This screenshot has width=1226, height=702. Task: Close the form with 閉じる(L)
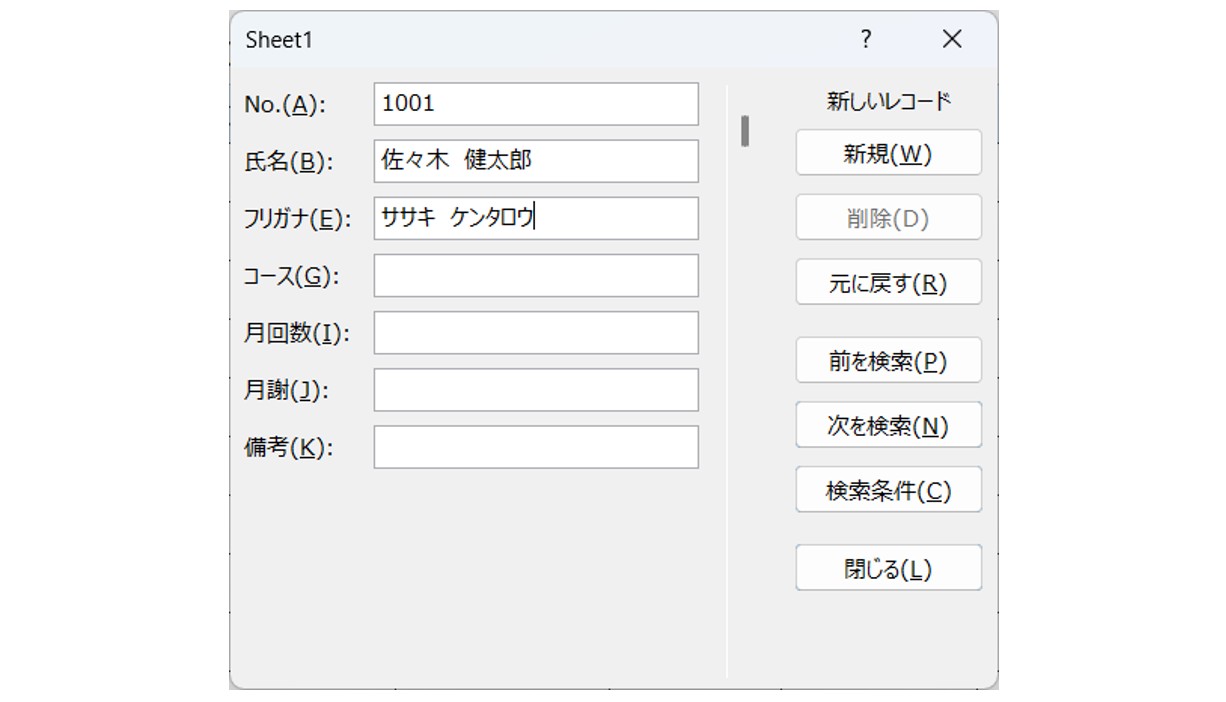(x=888, y=568)
